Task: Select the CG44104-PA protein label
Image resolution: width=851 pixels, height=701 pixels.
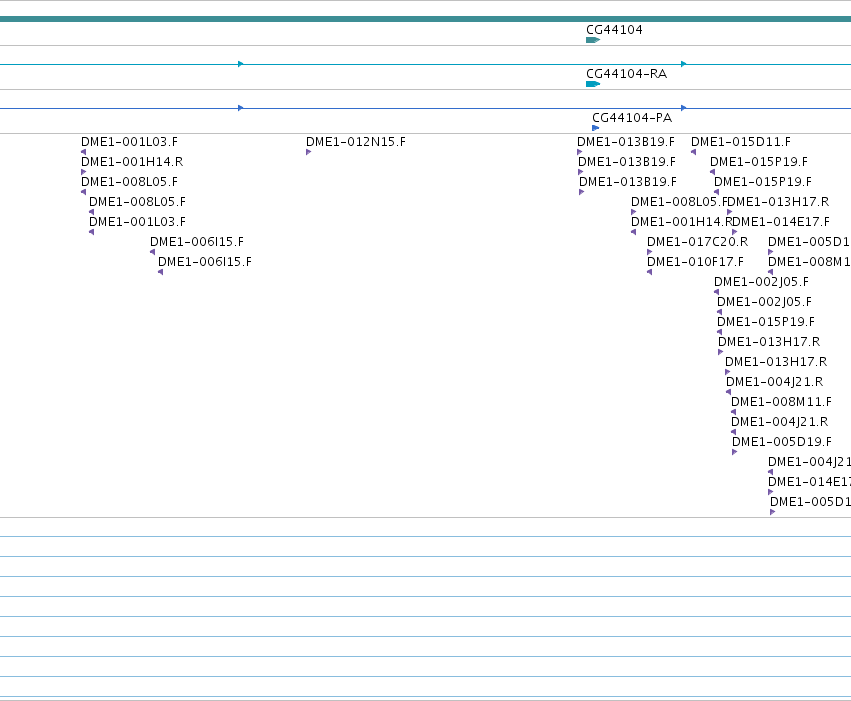Action: (632, 118)
